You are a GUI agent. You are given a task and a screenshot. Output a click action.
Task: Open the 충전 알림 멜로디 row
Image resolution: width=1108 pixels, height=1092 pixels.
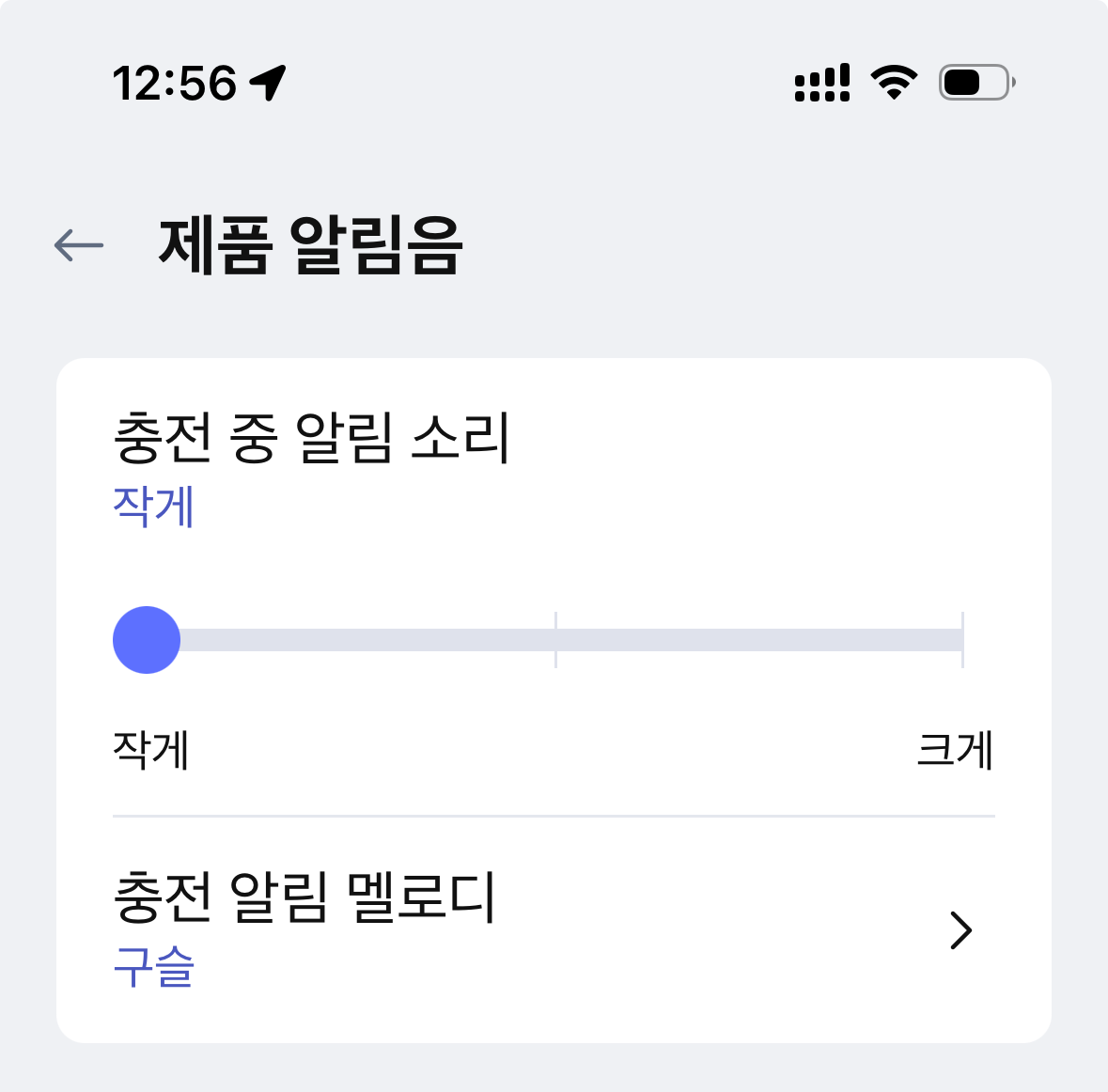coord(553,930)
